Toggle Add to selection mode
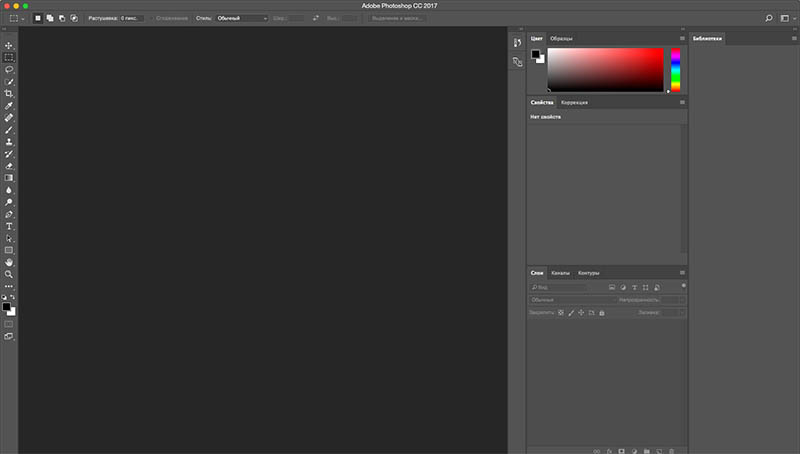This screenshot has height=454, width=800. 50,18
